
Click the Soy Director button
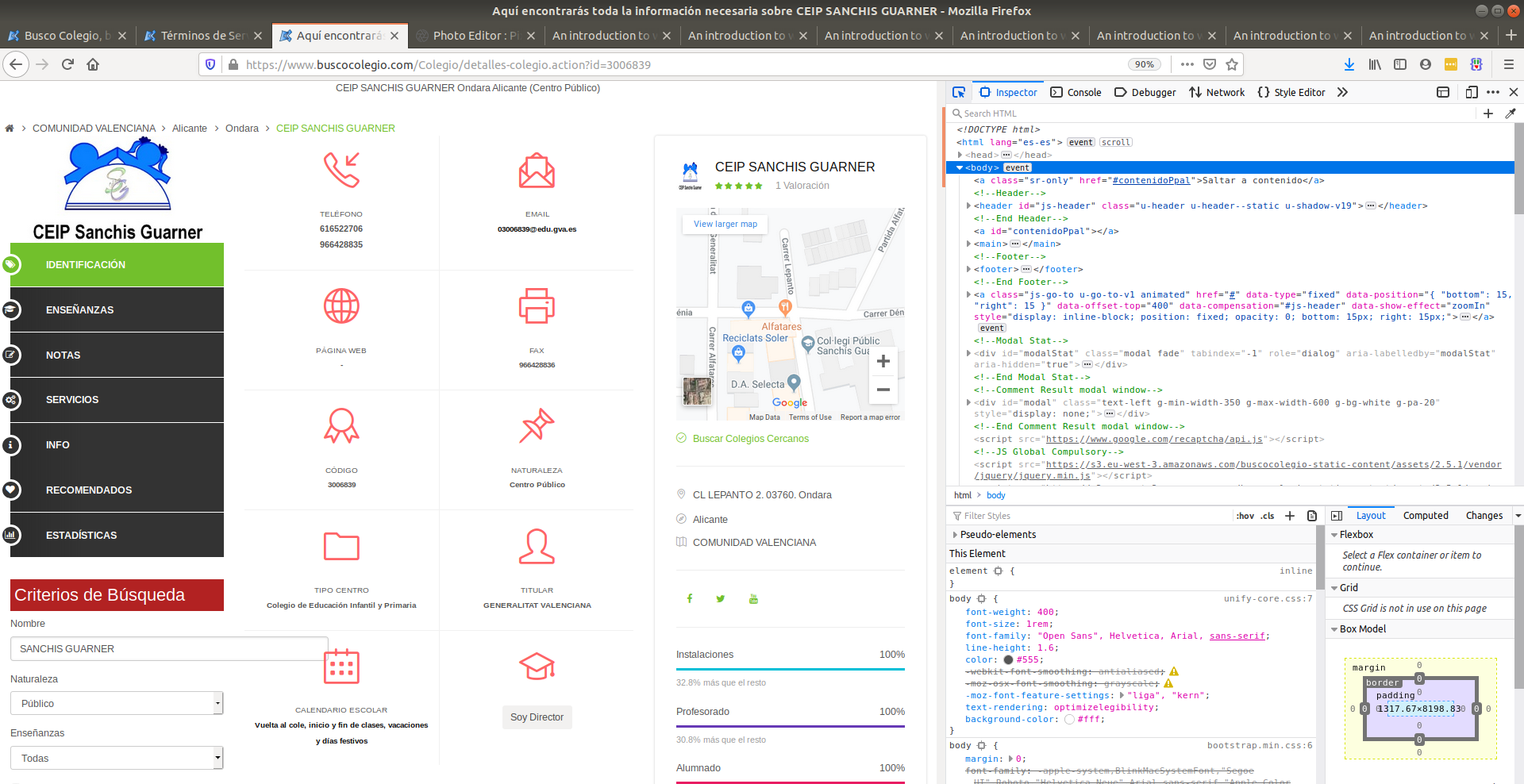[x=537, y=717]
